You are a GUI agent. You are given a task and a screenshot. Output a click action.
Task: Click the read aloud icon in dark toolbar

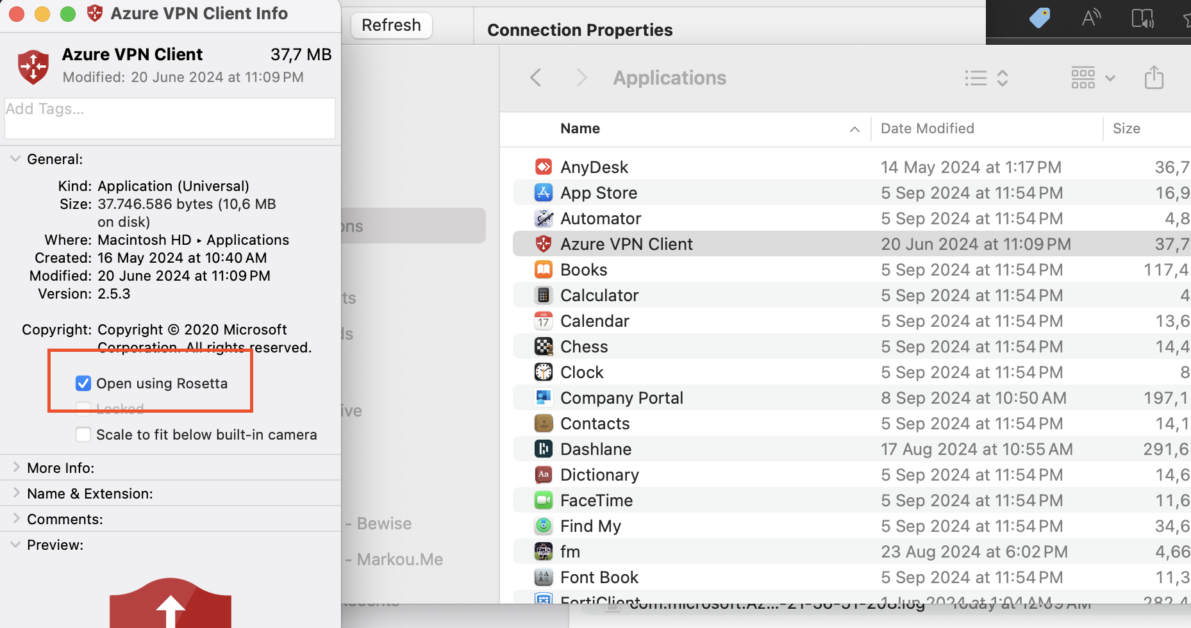[x=1091, y=18]
